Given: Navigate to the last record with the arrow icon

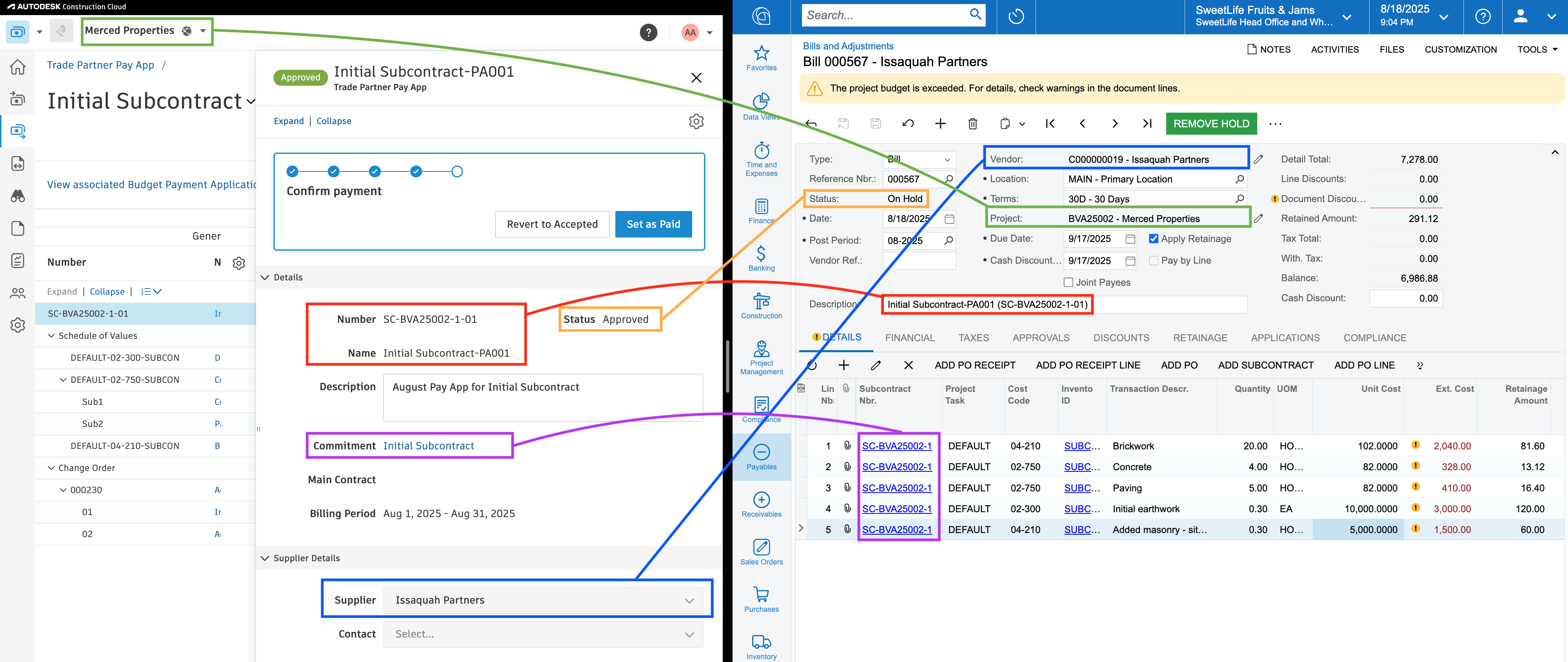Looking at the screenshot, I should 1147,124.
